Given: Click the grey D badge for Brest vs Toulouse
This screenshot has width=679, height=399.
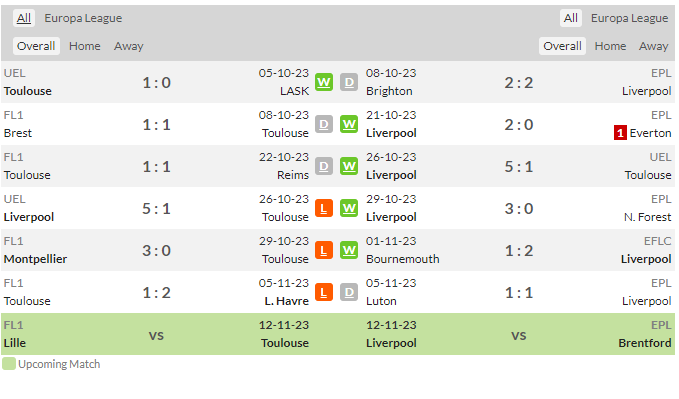Looking at the screenshot, I should pyautogui.click(x=323, y=124).
